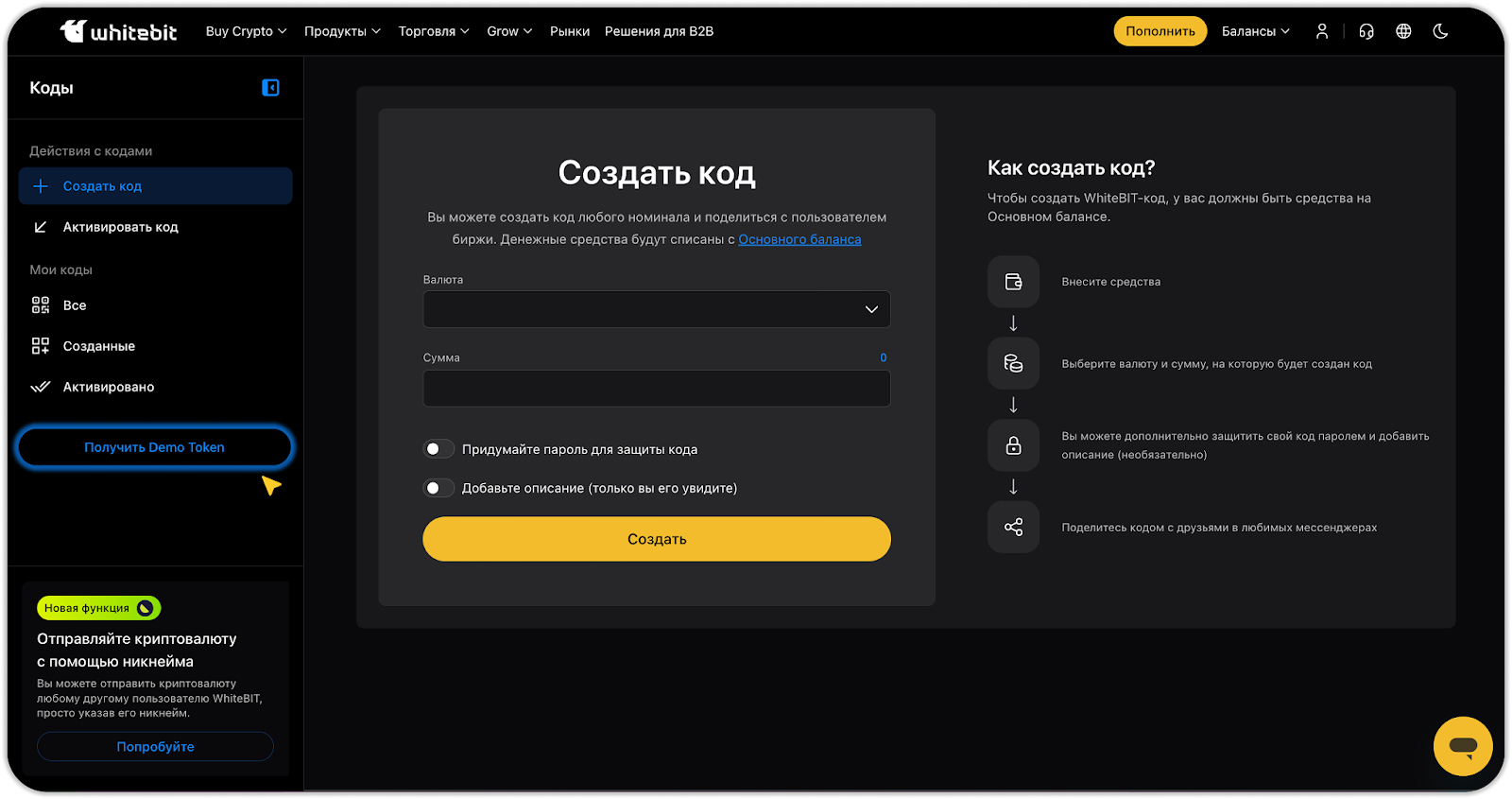Toggle the Новая функция badge switch
1512x799 pixels.
click(146, 608)
